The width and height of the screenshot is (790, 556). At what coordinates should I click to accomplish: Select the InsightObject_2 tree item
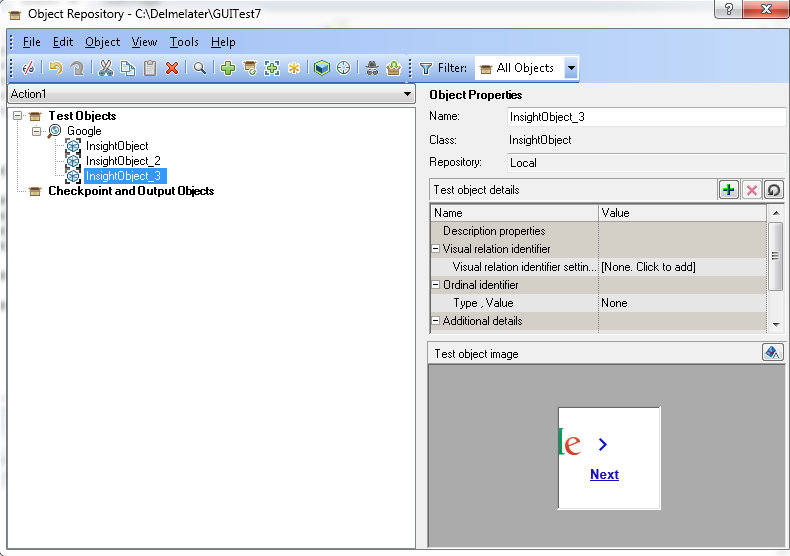pos(123,161)
